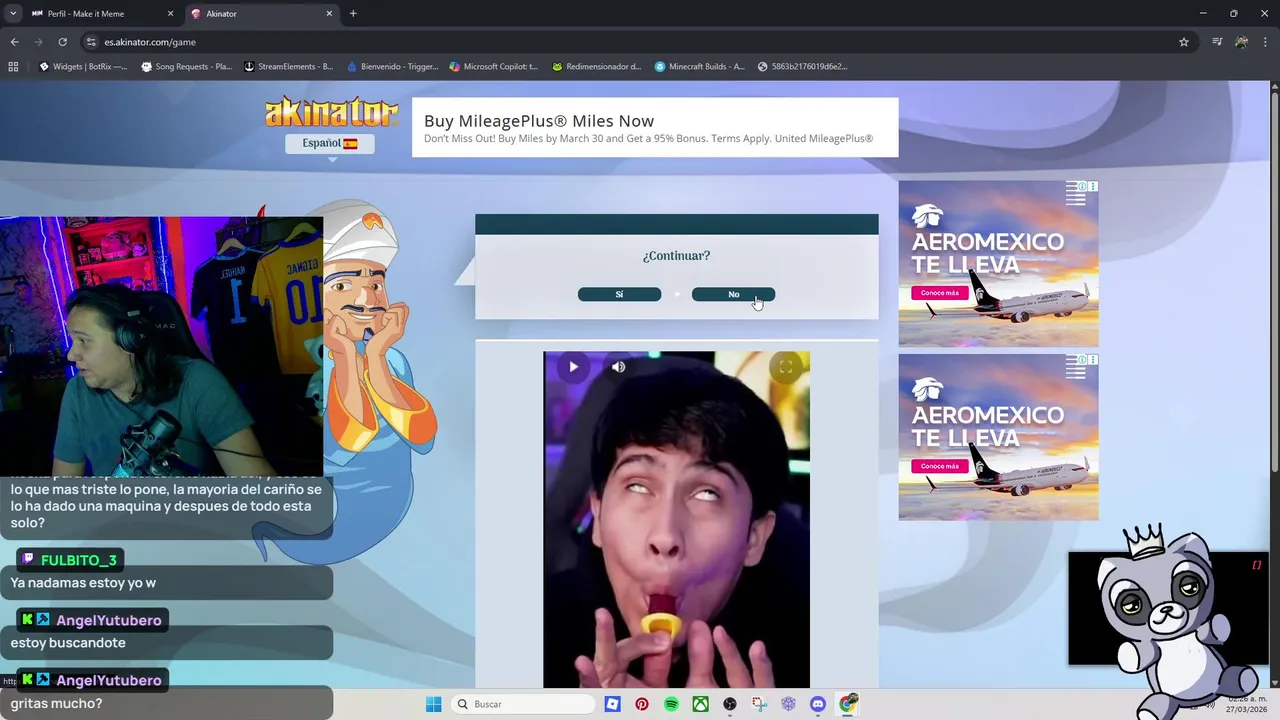Open the media control icon in Chrome toolbar
Image resolution: width=1280 pixels, height=720 pixels.
[1217, 42]
